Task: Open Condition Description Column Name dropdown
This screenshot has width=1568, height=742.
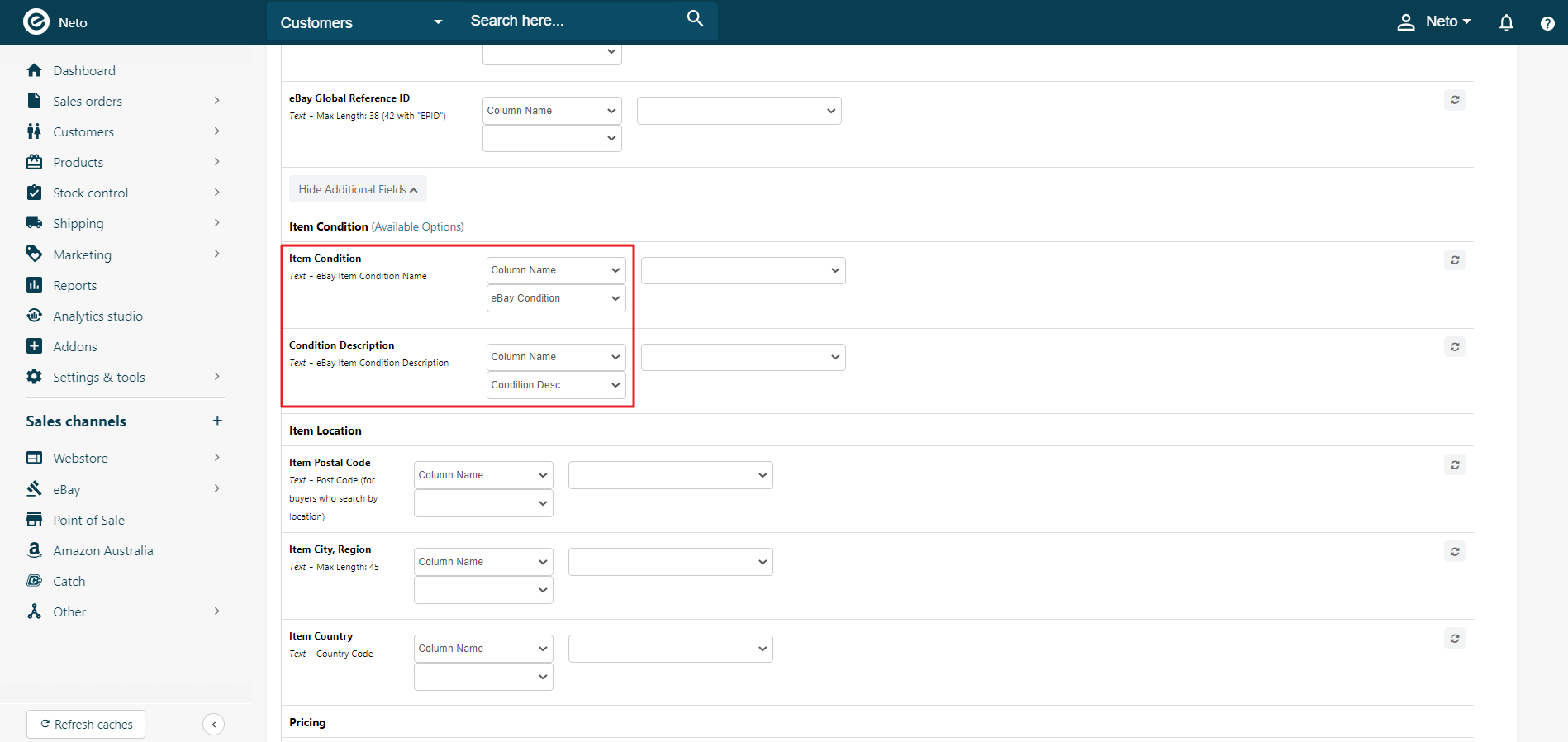Action: click(556, 357)
